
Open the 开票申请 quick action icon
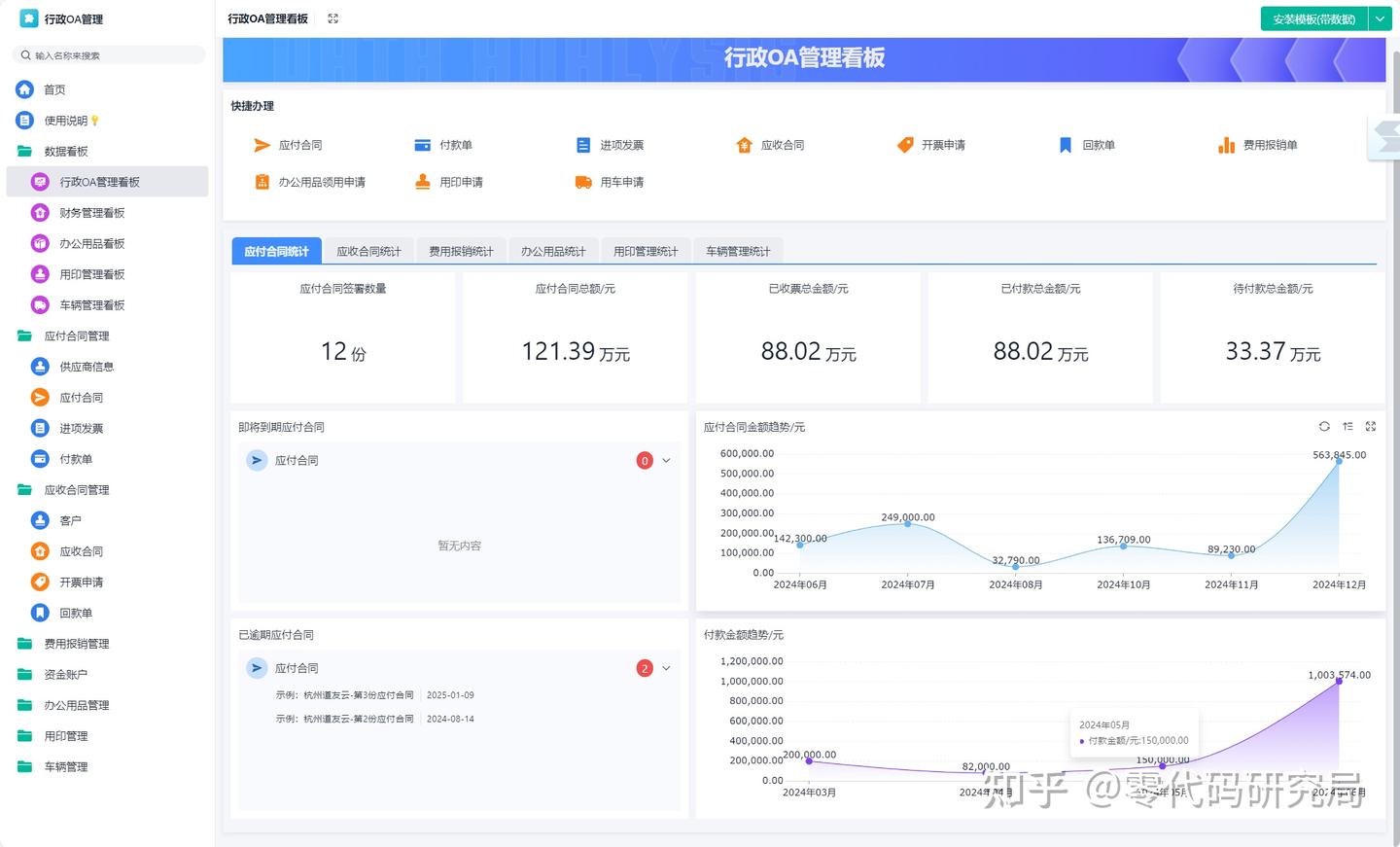[x=904, y=144]
